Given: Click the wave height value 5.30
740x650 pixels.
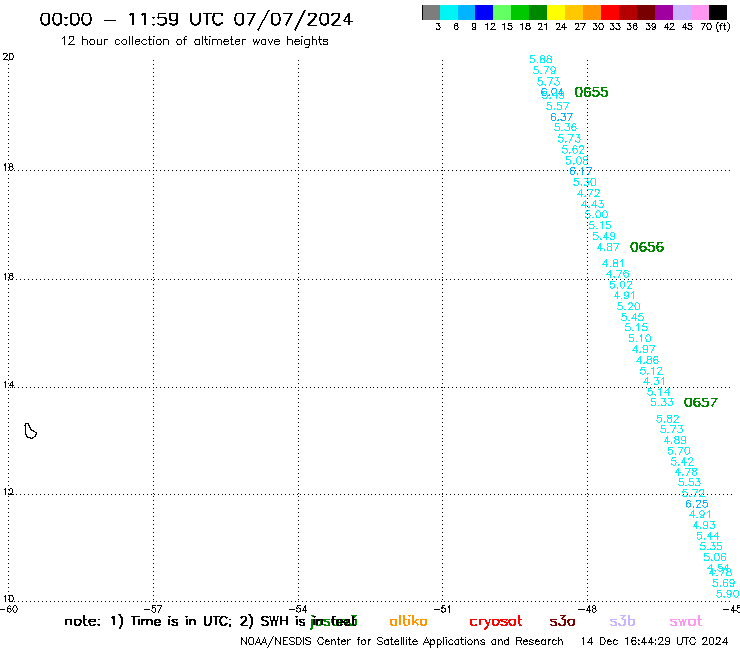Looking at the screenshot, I should point(585,182).
